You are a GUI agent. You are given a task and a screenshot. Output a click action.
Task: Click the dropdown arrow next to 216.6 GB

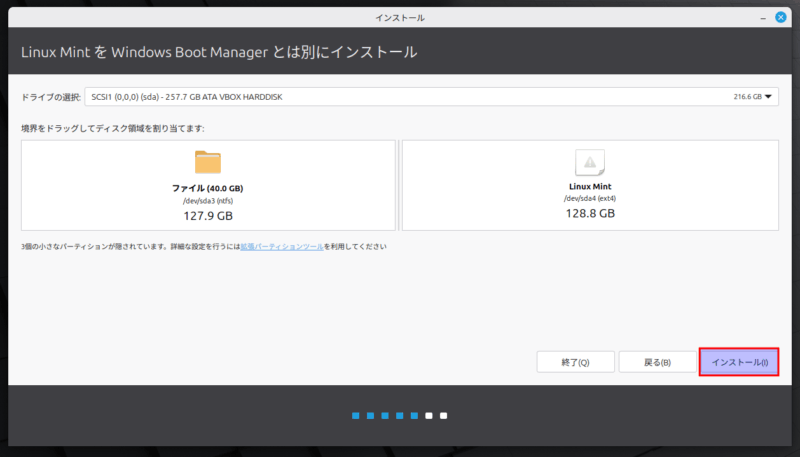click(x=769, y=97)
